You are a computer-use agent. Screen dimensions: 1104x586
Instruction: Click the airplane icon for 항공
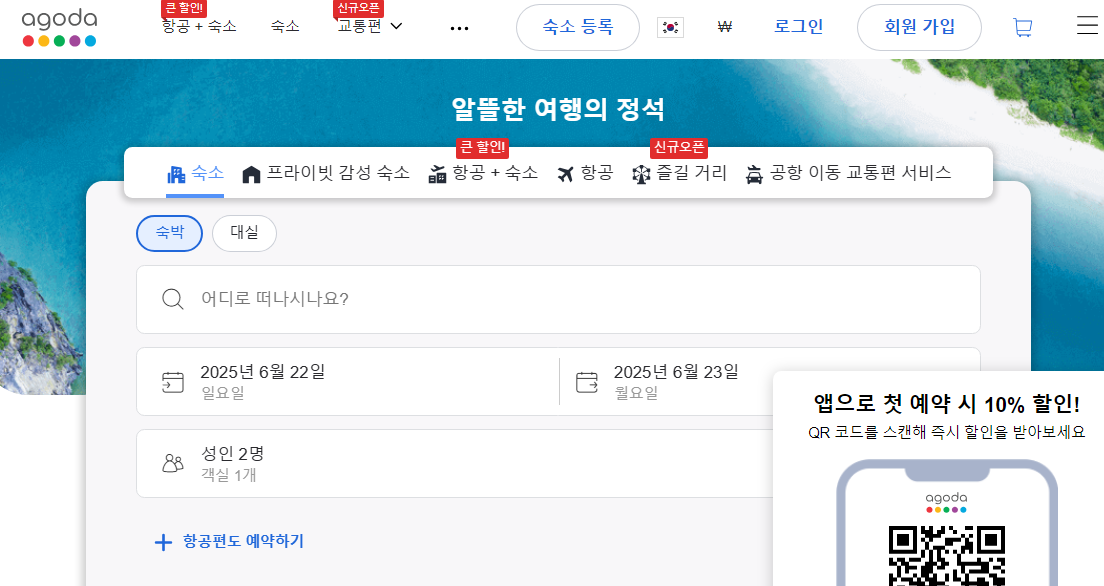[x=565, y=174]
